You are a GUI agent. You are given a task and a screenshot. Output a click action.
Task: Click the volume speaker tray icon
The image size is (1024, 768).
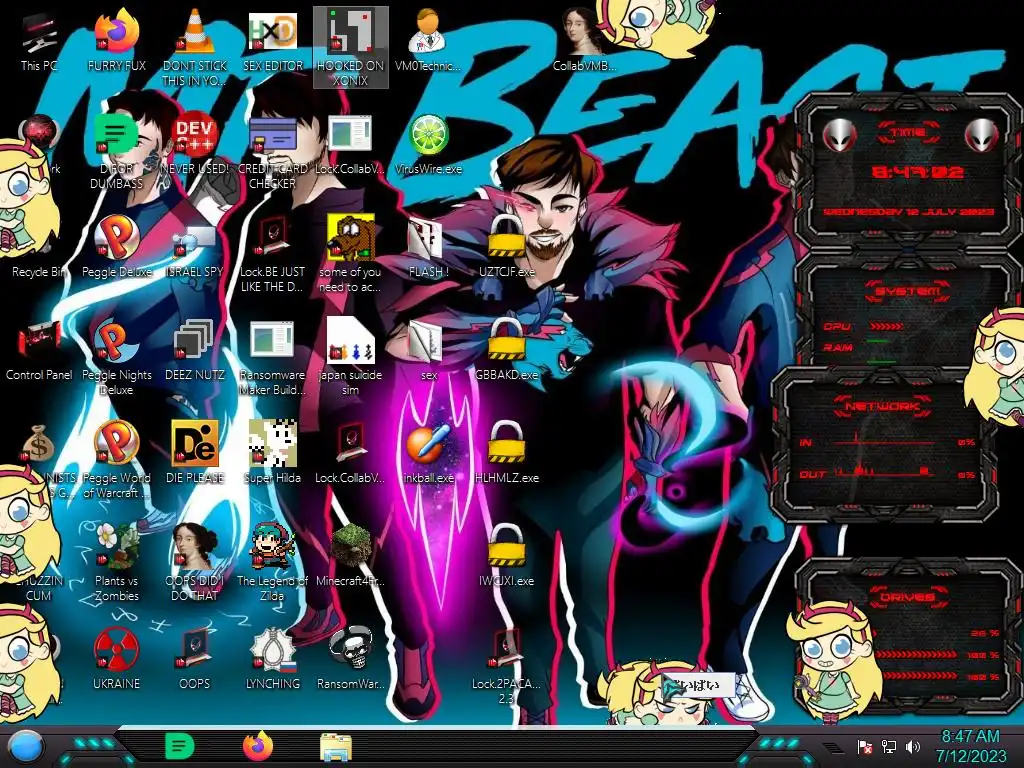coord(913,746)
